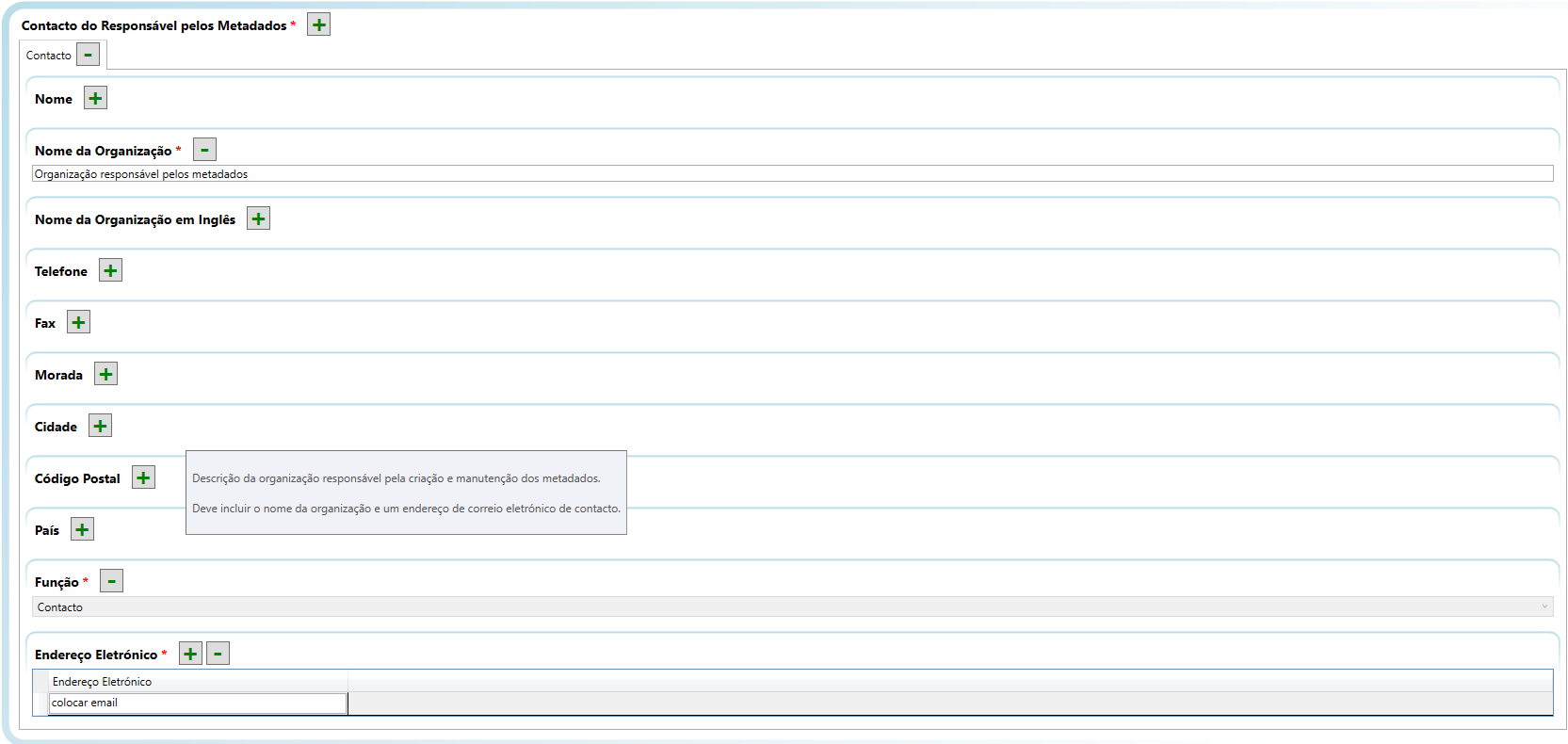Image resolution: width=1568 pixels, height=744 pixels.
Task: Add Nome da Organização em Inglês
Action: coord(258,218)
